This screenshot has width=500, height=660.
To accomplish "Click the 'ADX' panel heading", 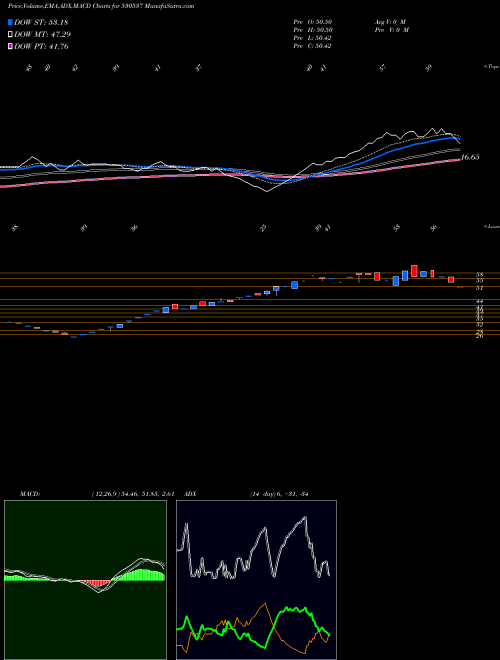I will click(190, 494).
